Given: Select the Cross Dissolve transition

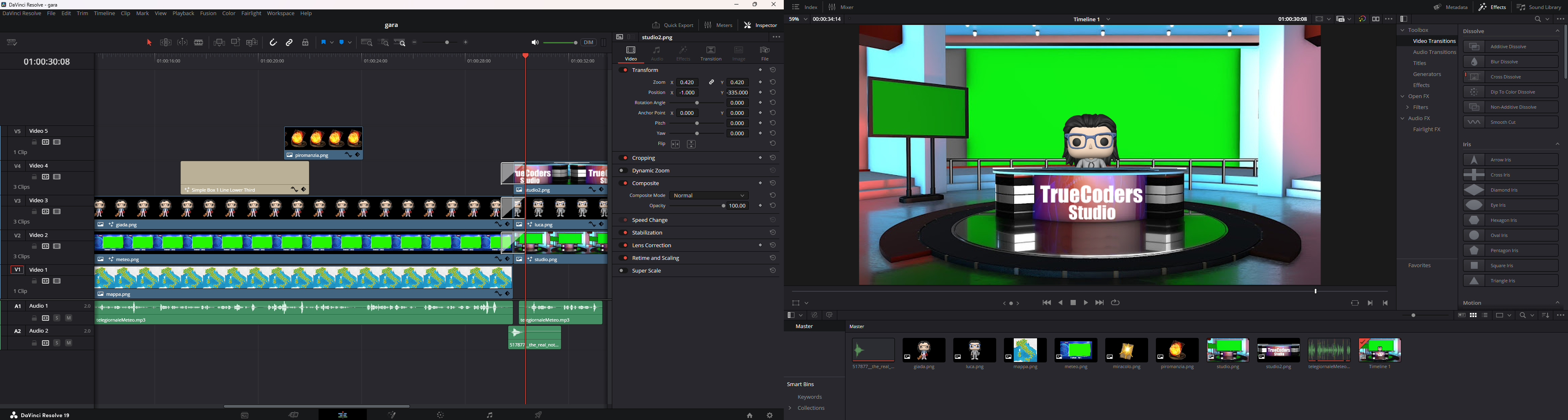Looking at the screenshot, I should click(x=1511, y=77).
